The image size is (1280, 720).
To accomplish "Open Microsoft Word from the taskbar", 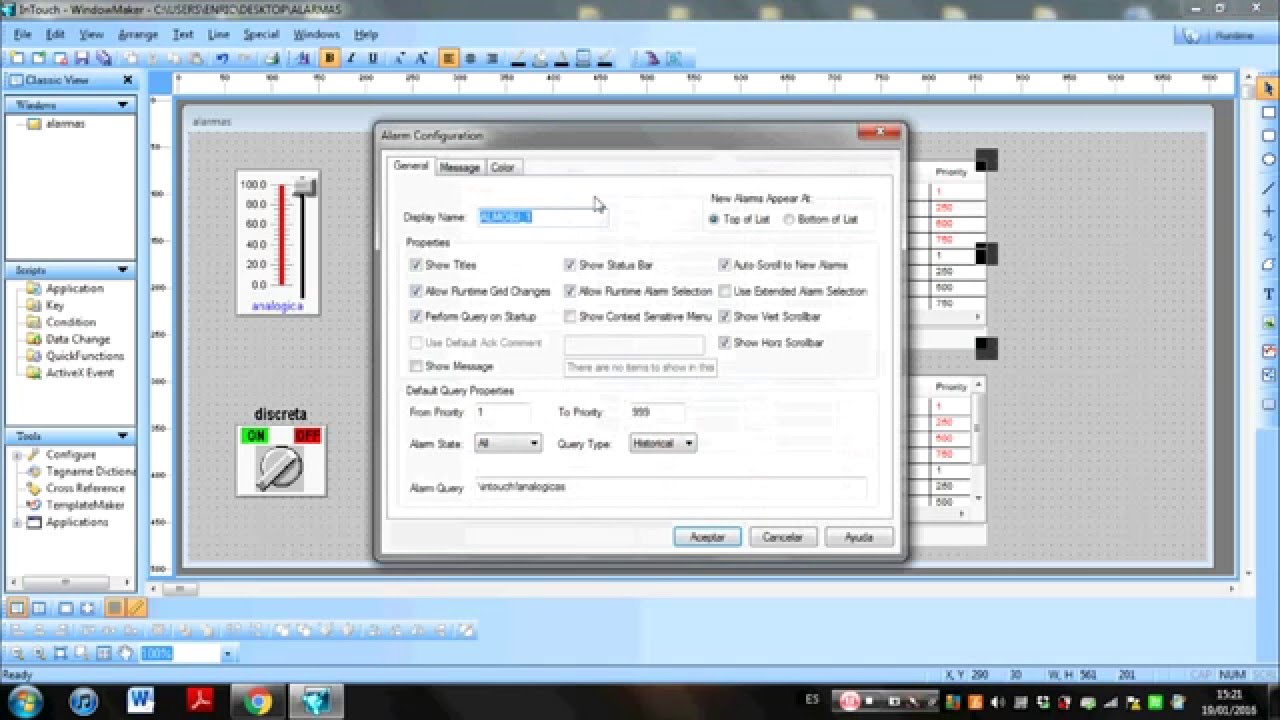I will [141, 702].
